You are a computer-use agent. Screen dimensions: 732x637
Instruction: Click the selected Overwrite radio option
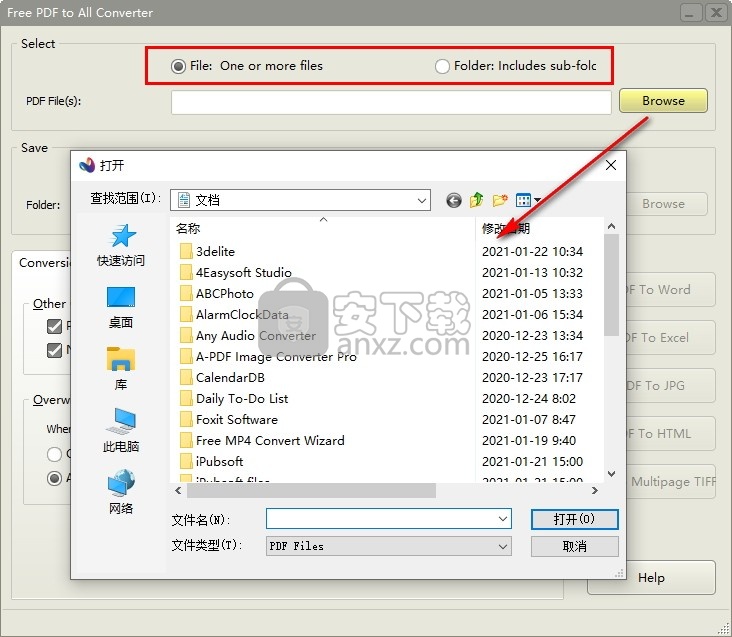coord(54,478)
